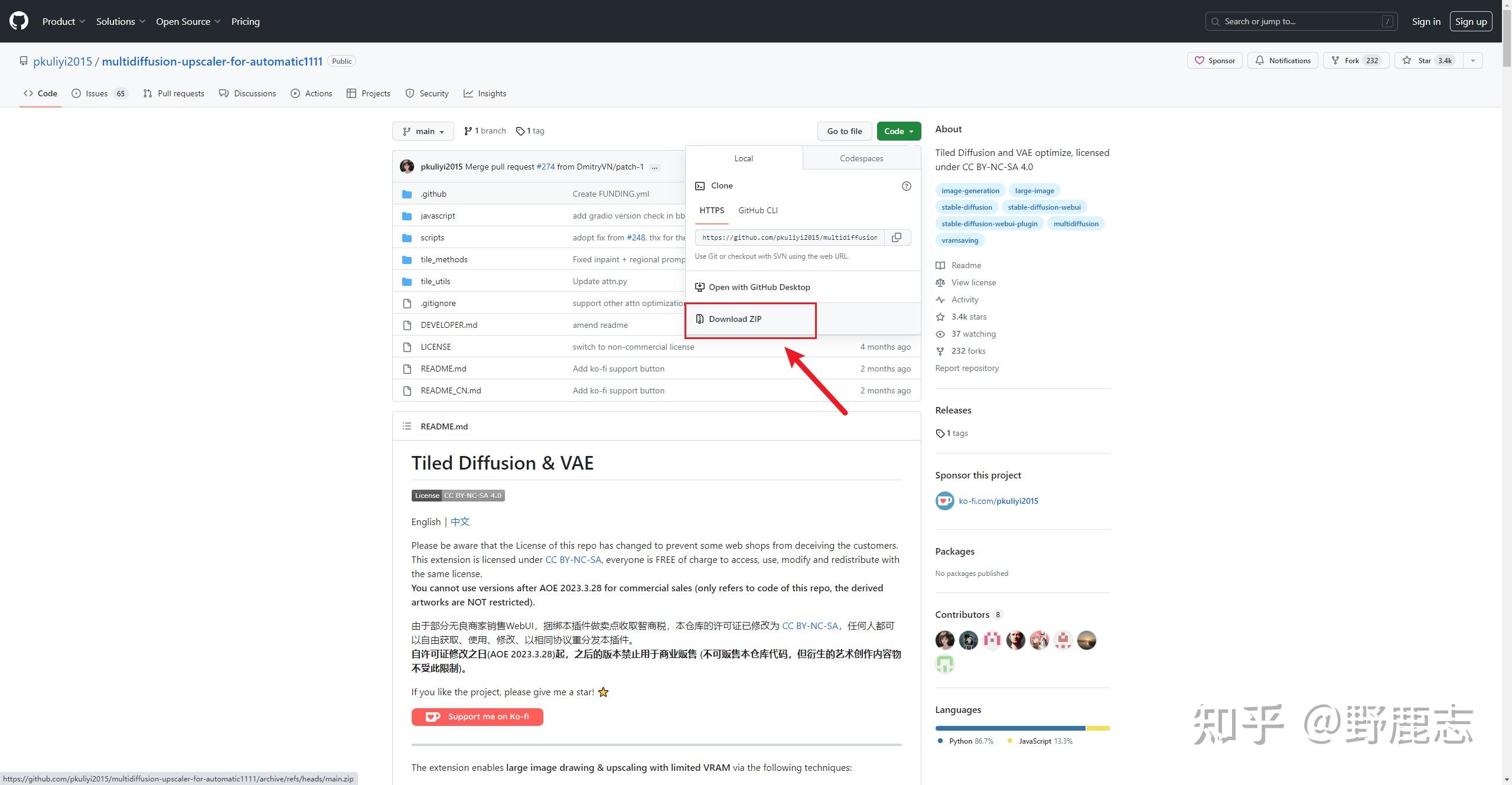
Task: Click the Support me on Ko-fi button
Action: point(477,716)
